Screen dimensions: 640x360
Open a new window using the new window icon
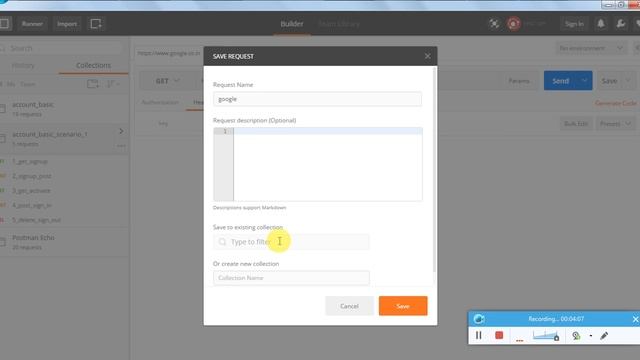pyautogui.click(x=96, y=24)
